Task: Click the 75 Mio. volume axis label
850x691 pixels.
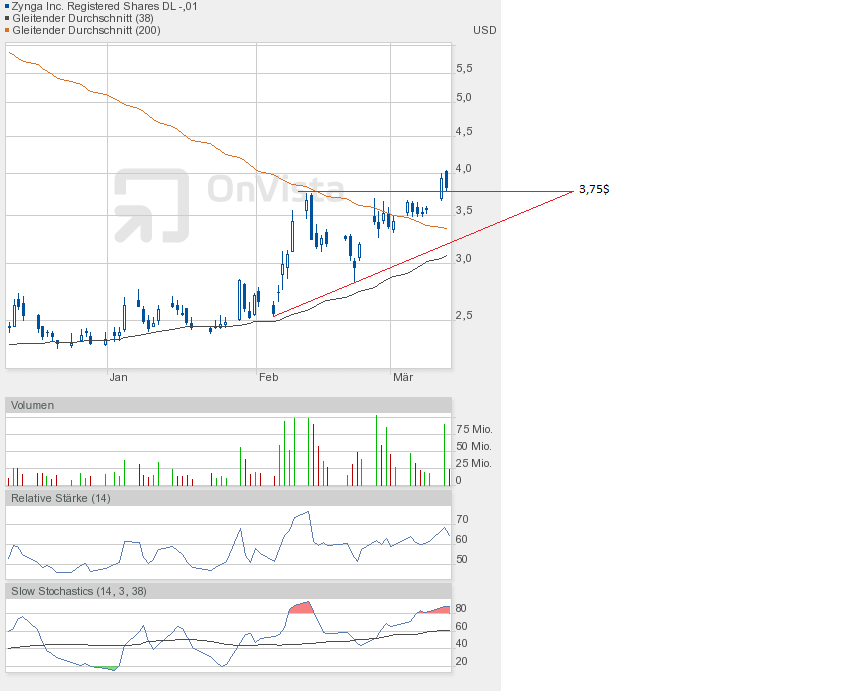Action: point(474,429)
